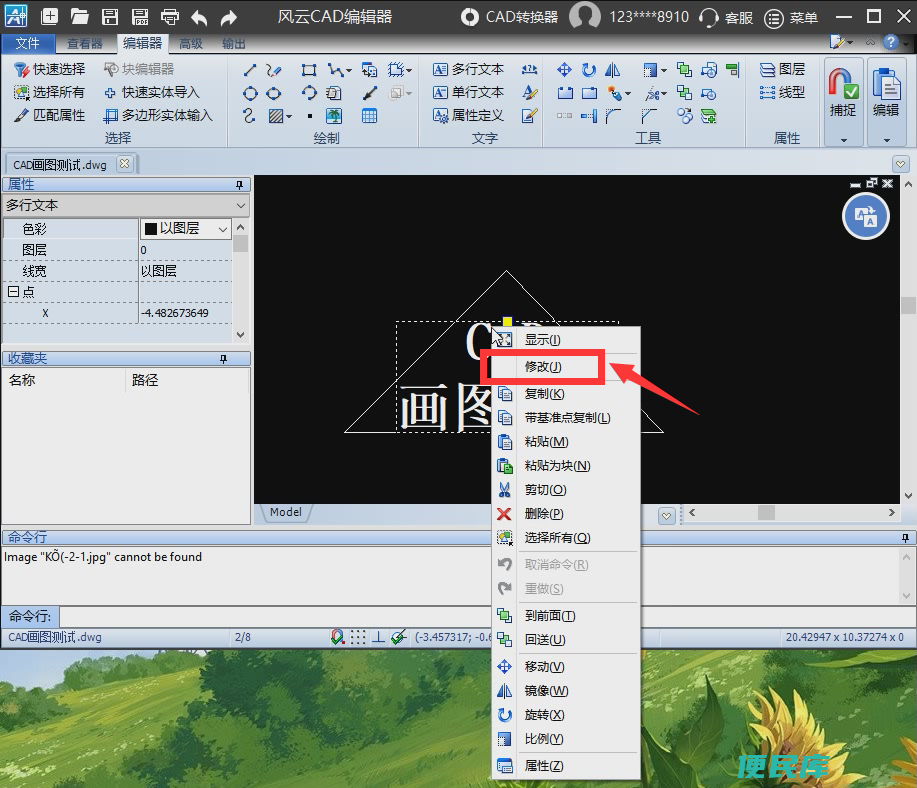Select the Rotate tool in 工具 group
Viewport: 917px width, 788px height.
coord(589,70)
